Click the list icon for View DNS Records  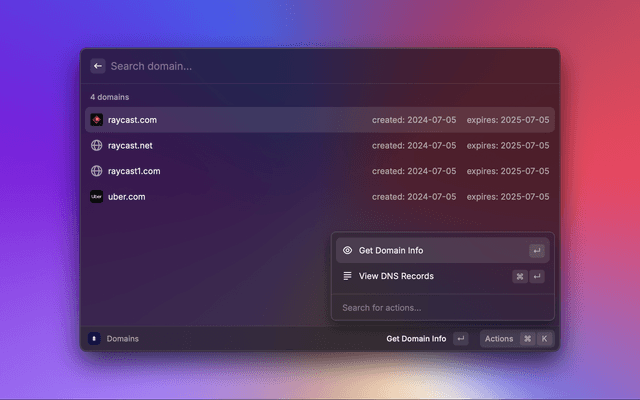pyautogui.click(x=347, y=276)
